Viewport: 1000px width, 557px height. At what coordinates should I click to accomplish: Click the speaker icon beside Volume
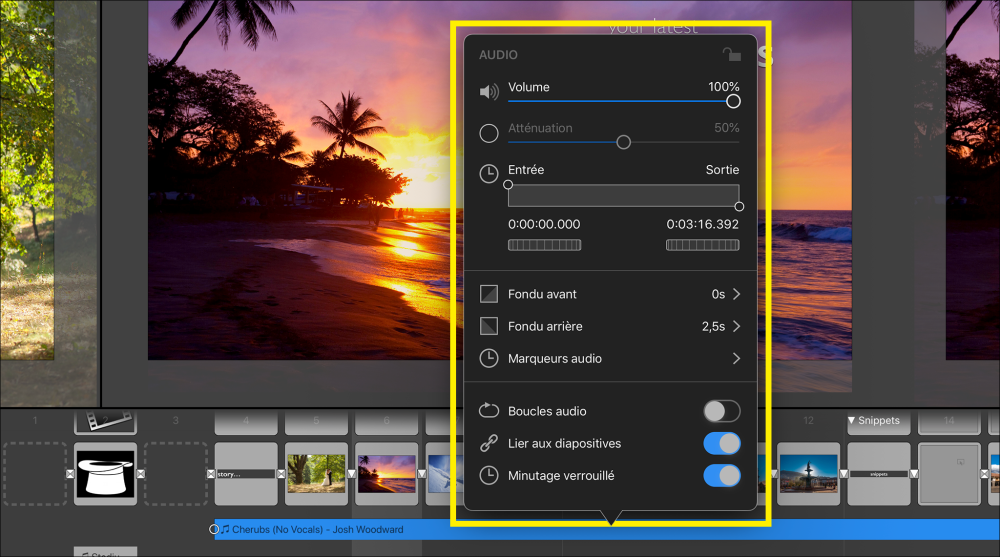[x=489, y=92]
